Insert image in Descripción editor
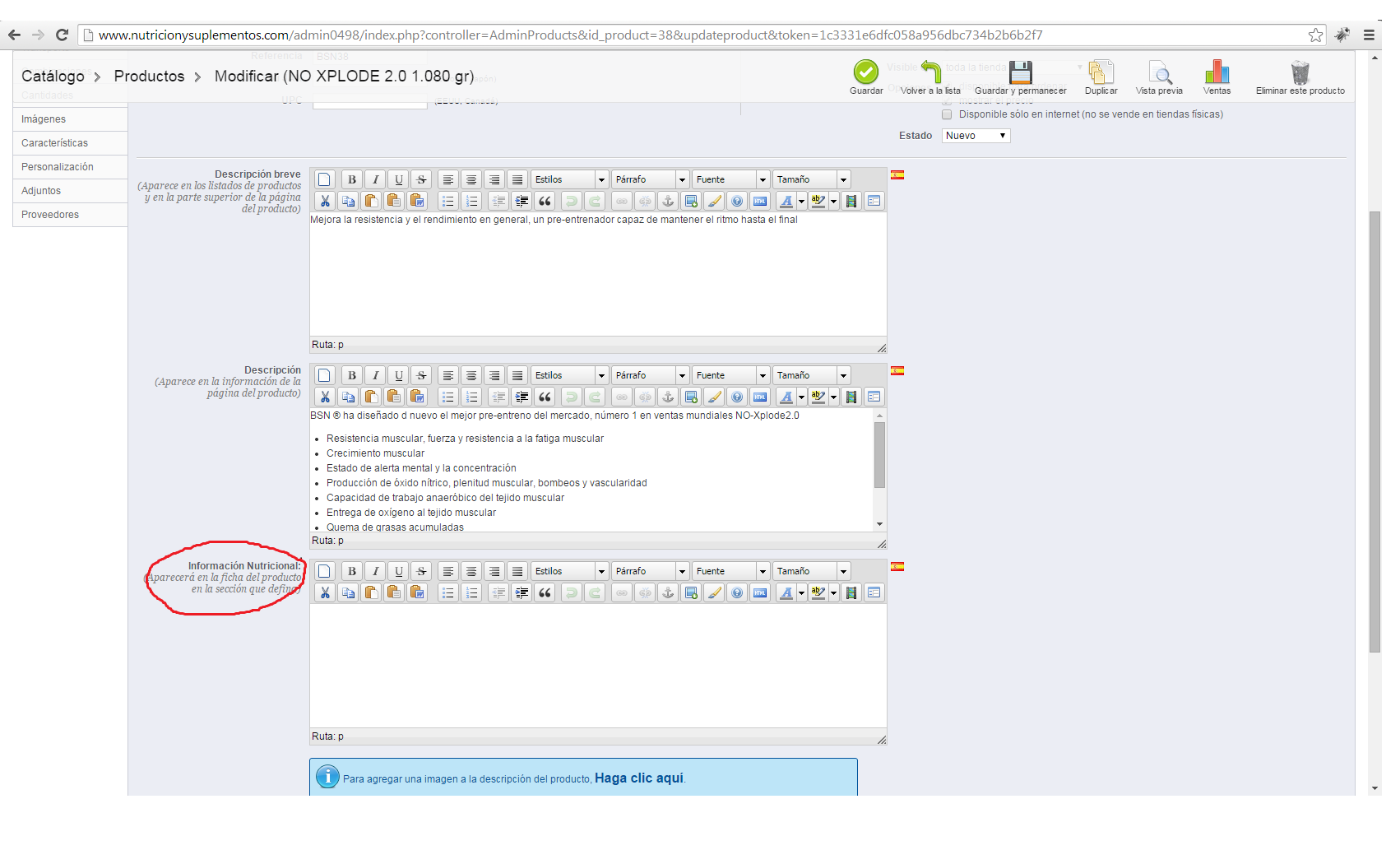Viewport: 1400px width, 864px height. click(691, 397)
